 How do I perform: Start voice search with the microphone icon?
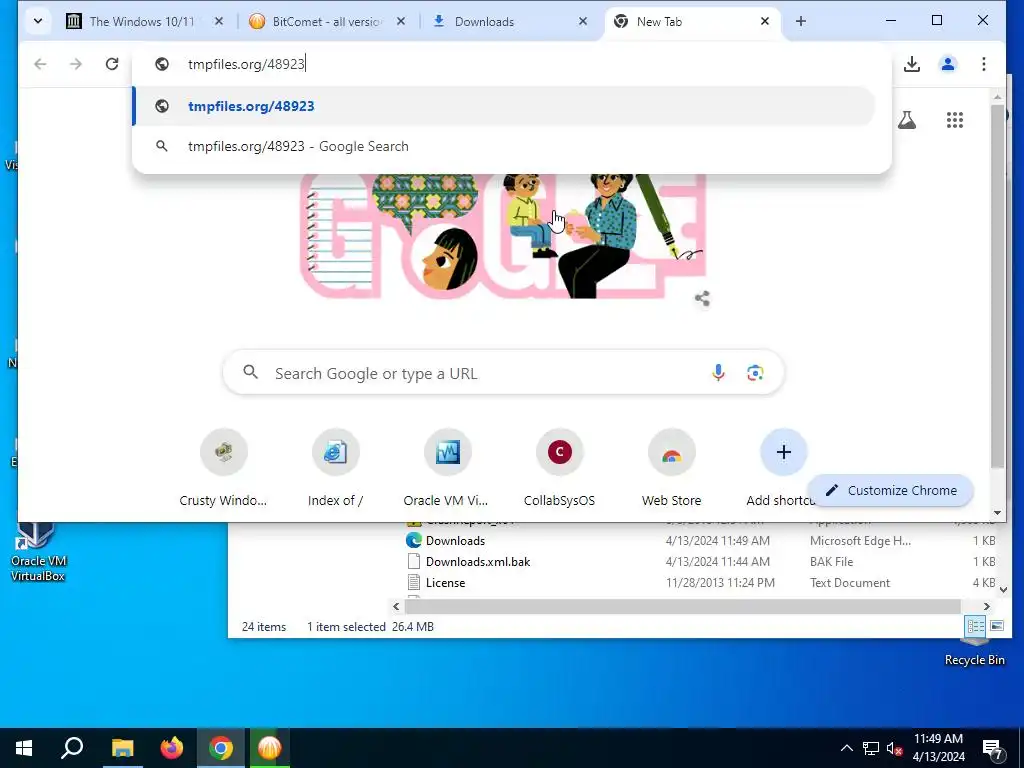[718, 373]
